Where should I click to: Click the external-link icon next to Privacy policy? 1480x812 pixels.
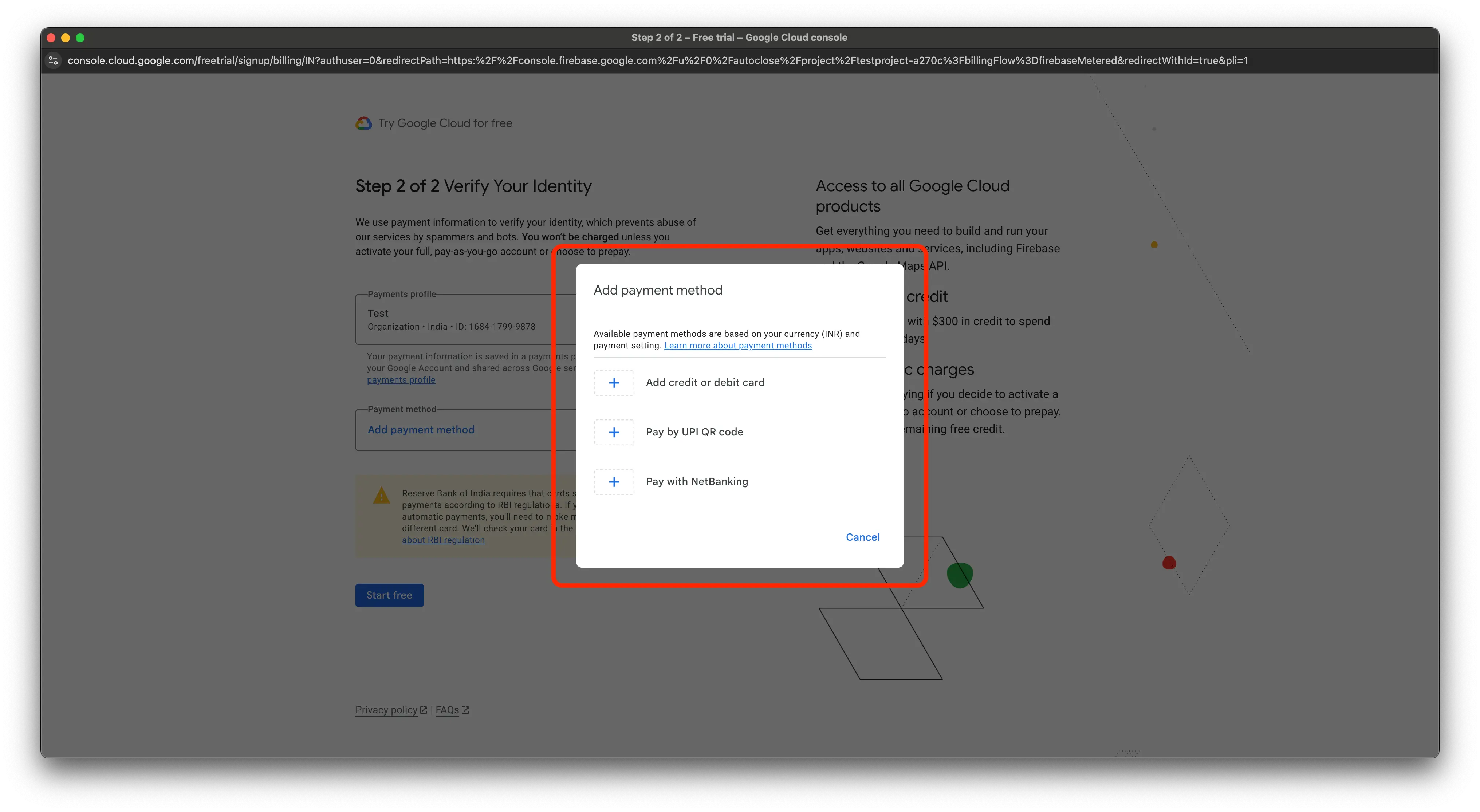(424, 710)
